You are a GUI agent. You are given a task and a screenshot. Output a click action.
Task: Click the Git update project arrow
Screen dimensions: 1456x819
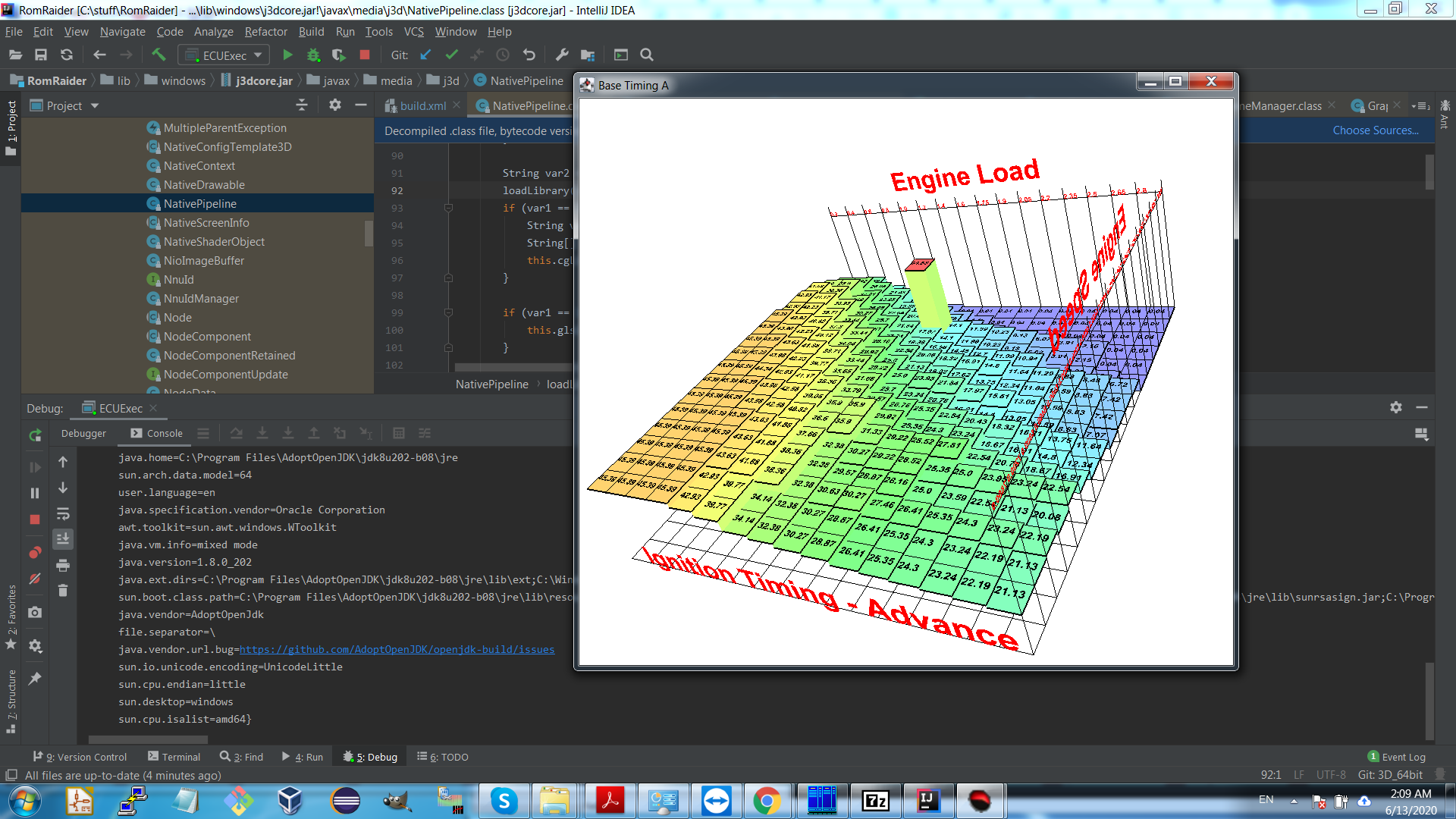click(x=425, y=55)
